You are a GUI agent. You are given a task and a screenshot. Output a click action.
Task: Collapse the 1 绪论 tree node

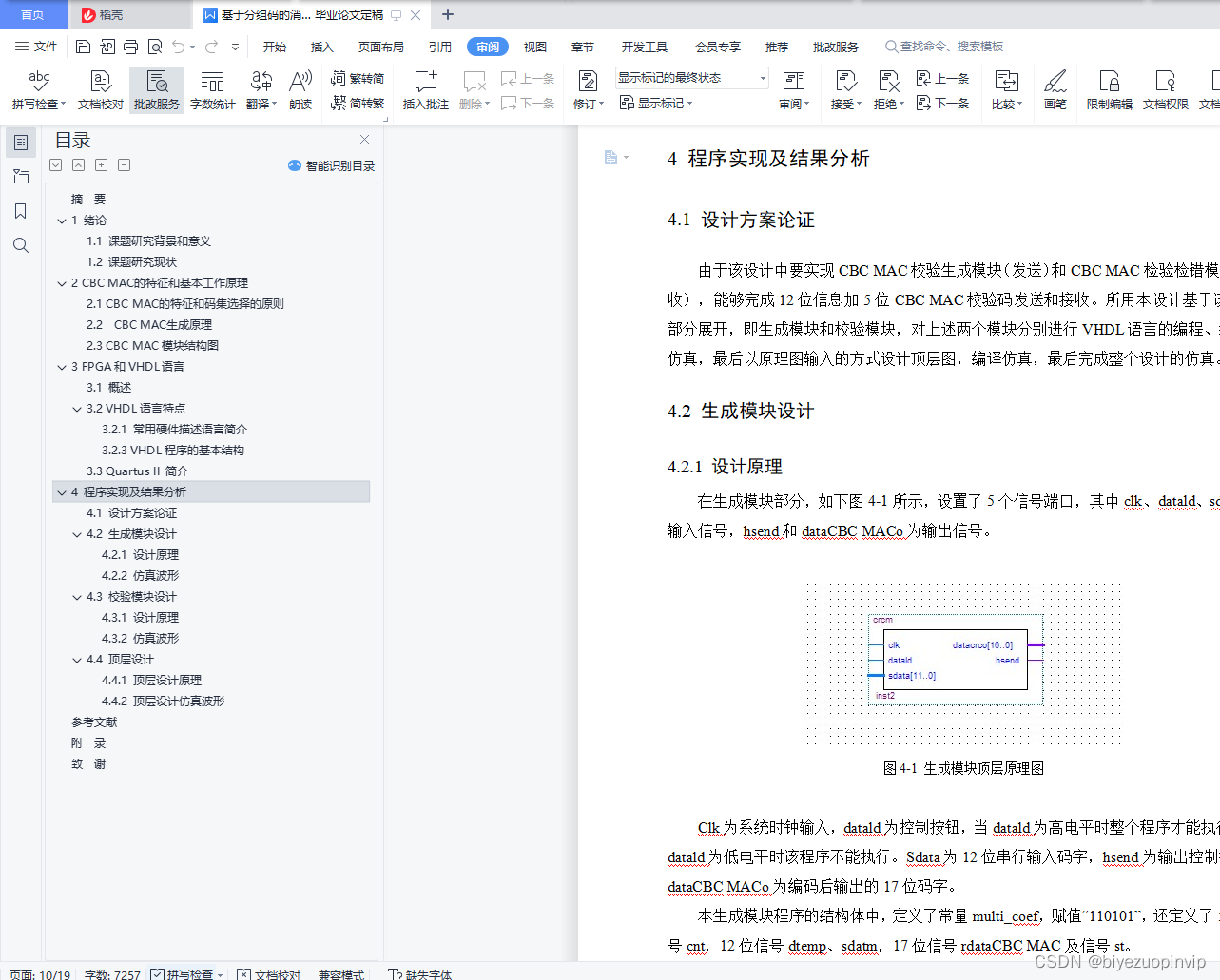tap(62, 221)
